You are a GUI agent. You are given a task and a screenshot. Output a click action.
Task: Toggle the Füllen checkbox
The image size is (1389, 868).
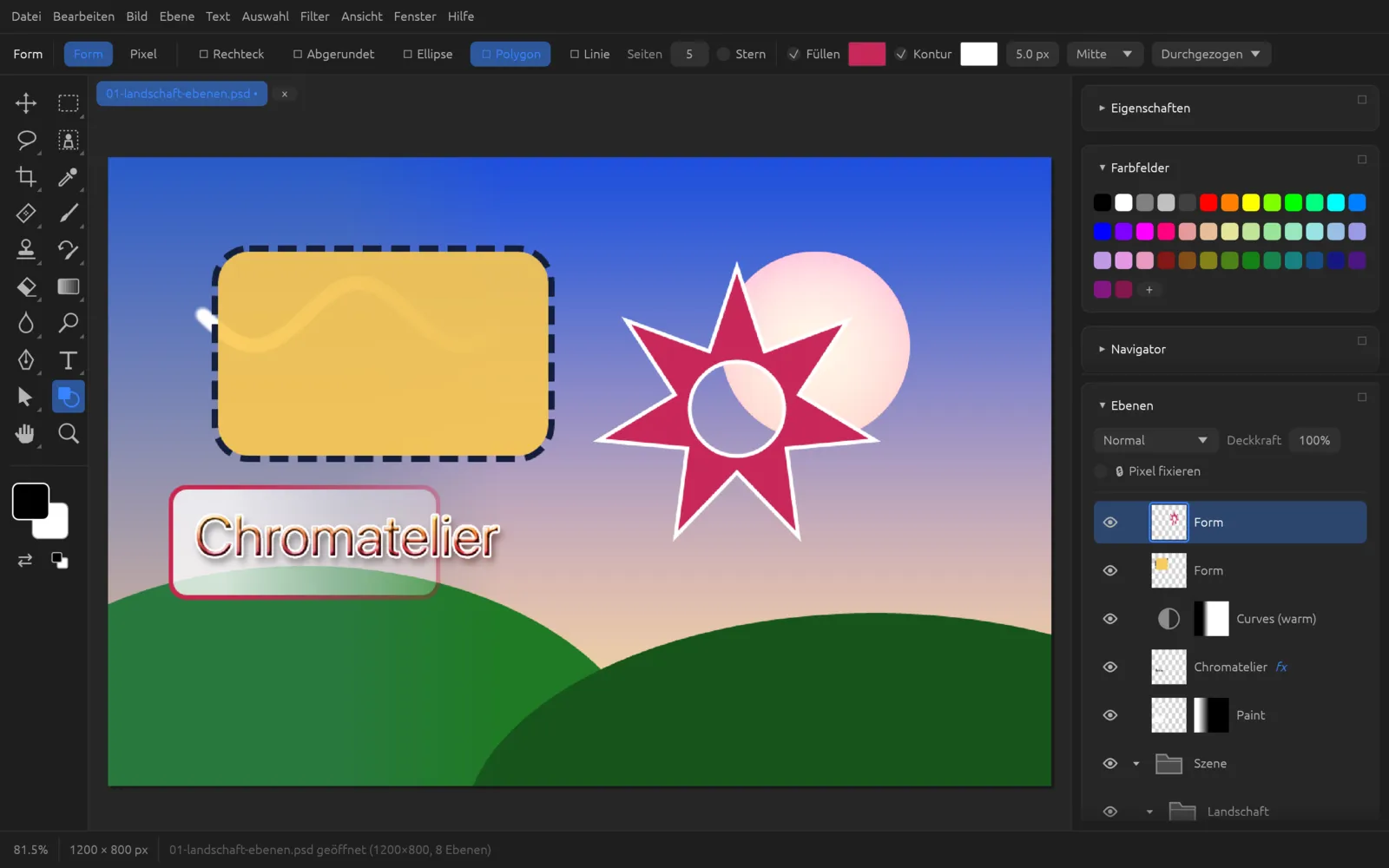coord(793,54)
